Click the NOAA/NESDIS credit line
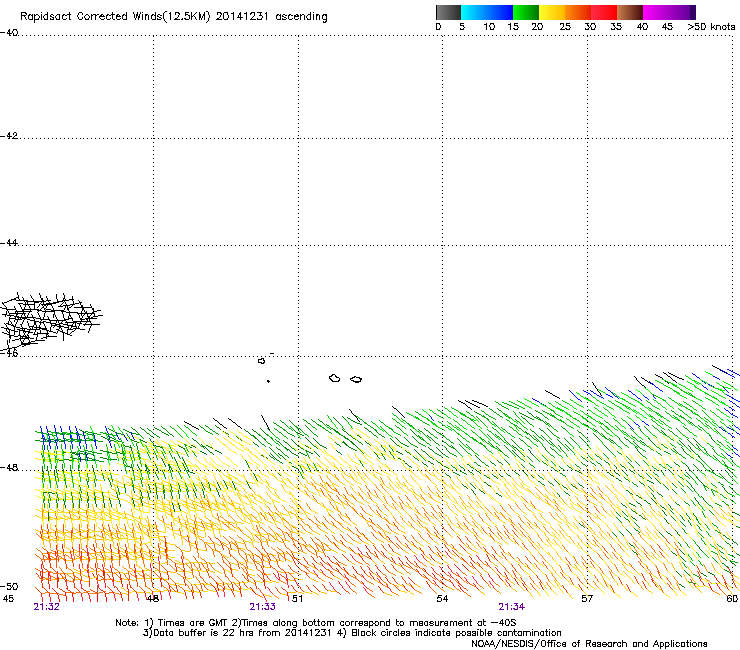 [x=589, y=644]
